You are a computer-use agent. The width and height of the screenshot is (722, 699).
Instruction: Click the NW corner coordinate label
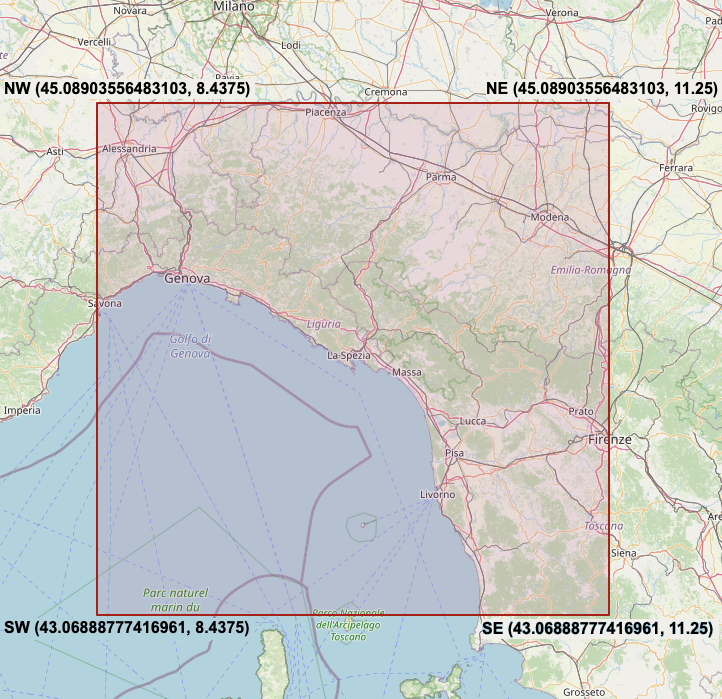pyautogui.click(x=127, y=89)
